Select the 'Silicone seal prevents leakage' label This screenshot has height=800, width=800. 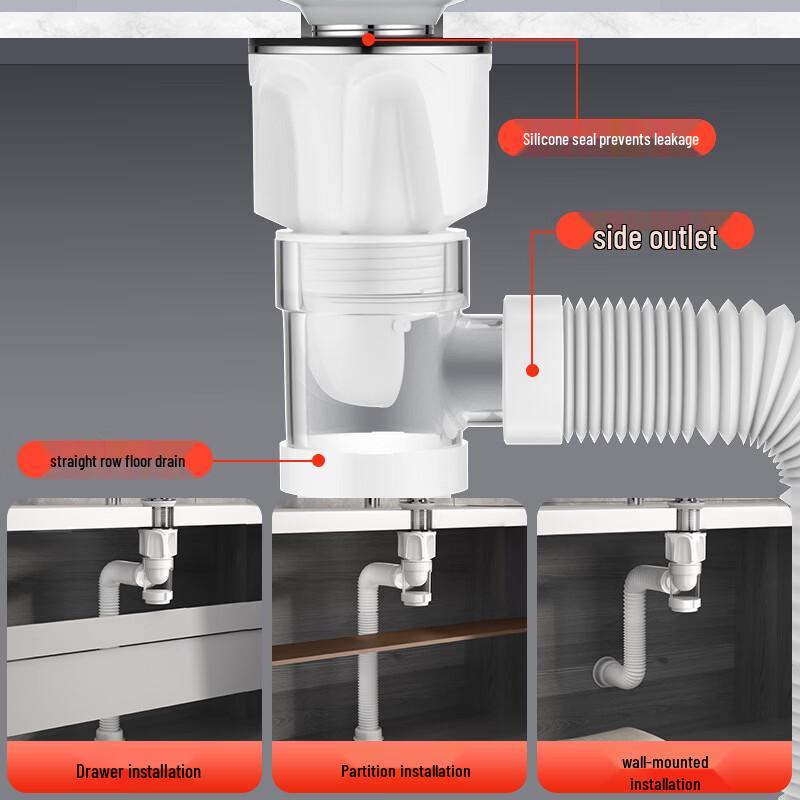pyautogui.click(x=610, y=139)
